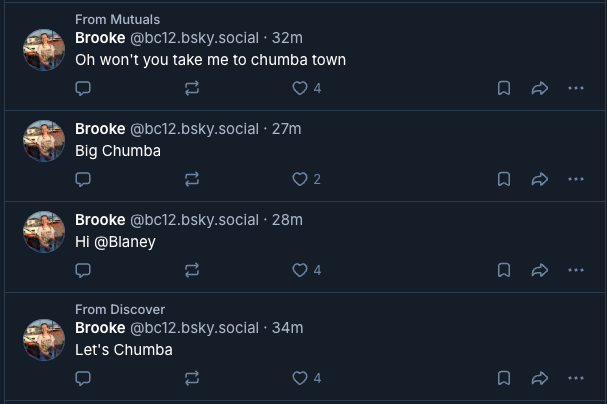Screen dimensions: 607x404
Task: Share the "chumba town" post
Action: 540,88
